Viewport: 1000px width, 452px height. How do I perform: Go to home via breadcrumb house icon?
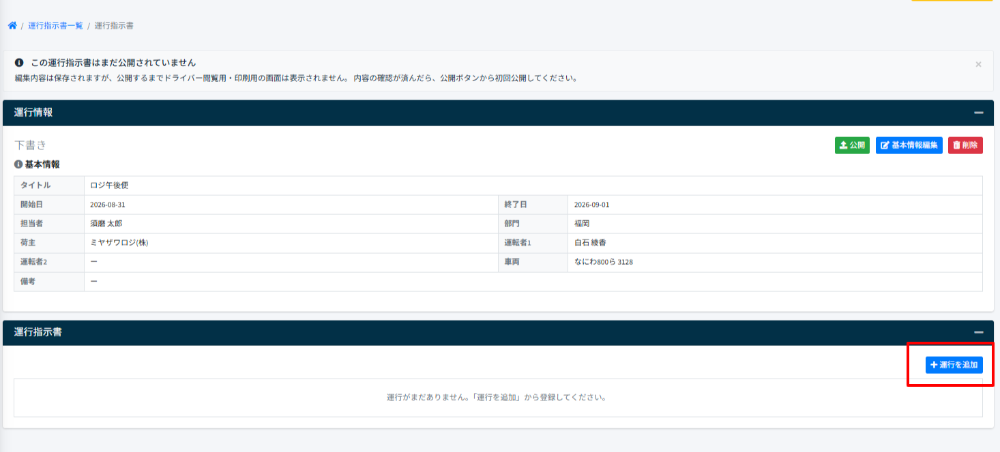coord(12,26)
